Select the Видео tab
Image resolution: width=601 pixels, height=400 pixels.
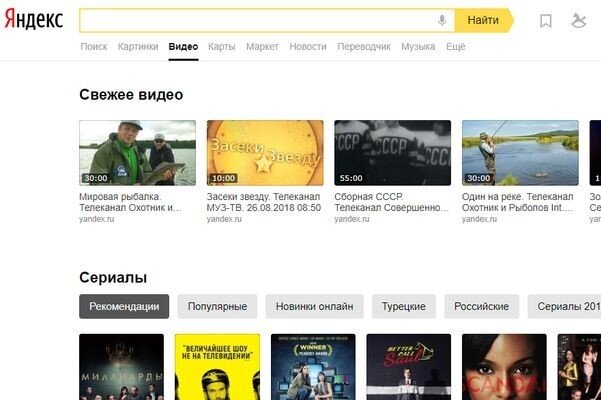click(x=183, y=47)
